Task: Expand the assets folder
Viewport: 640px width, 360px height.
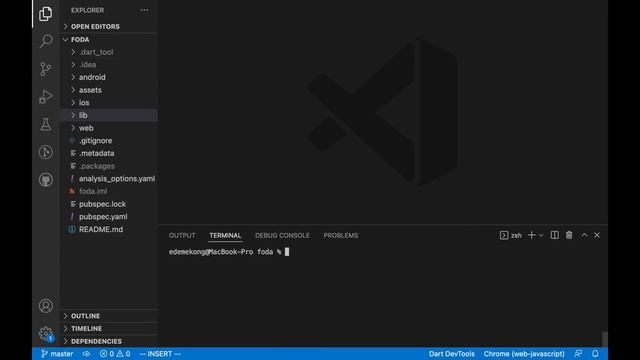Action: click(109, 90)
